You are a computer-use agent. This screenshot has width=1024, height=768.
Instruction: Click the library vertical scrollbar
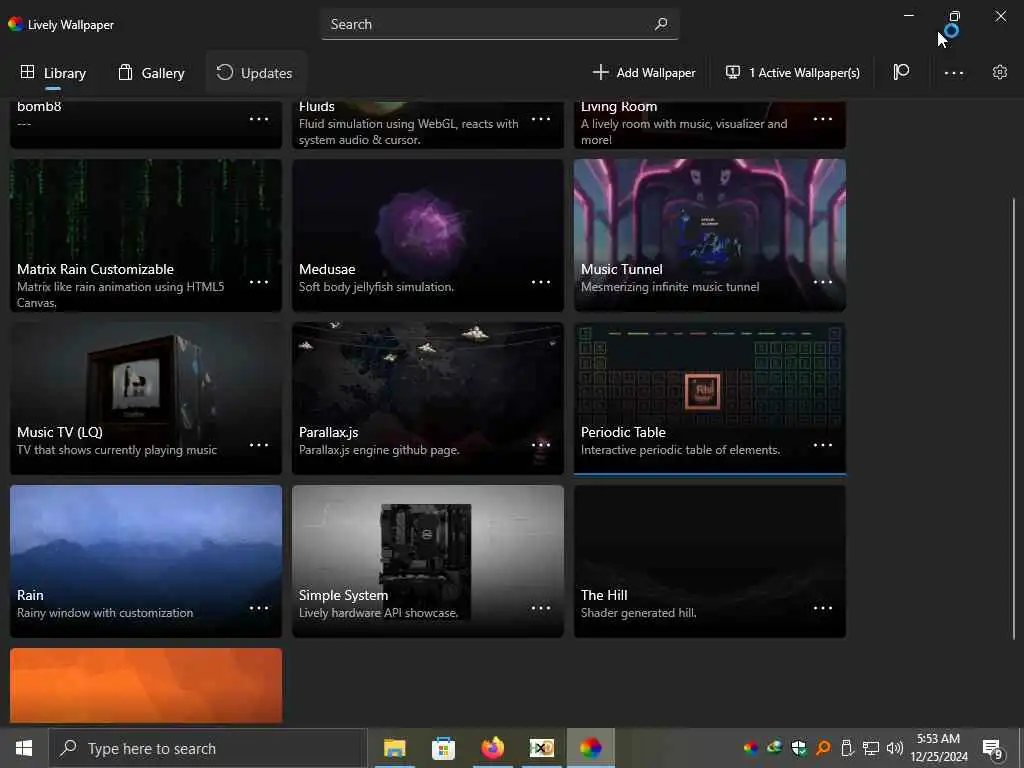point(1014,418)
